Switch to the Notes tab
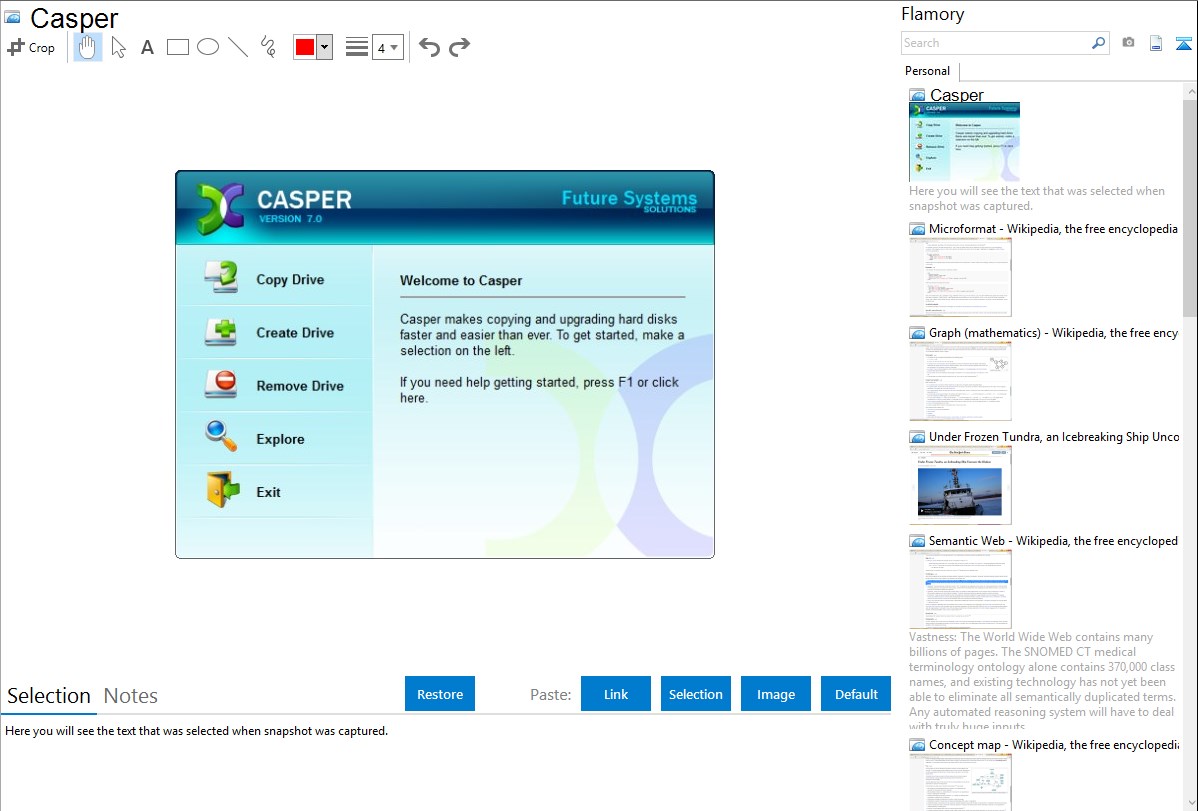 [x=131, y=696]
